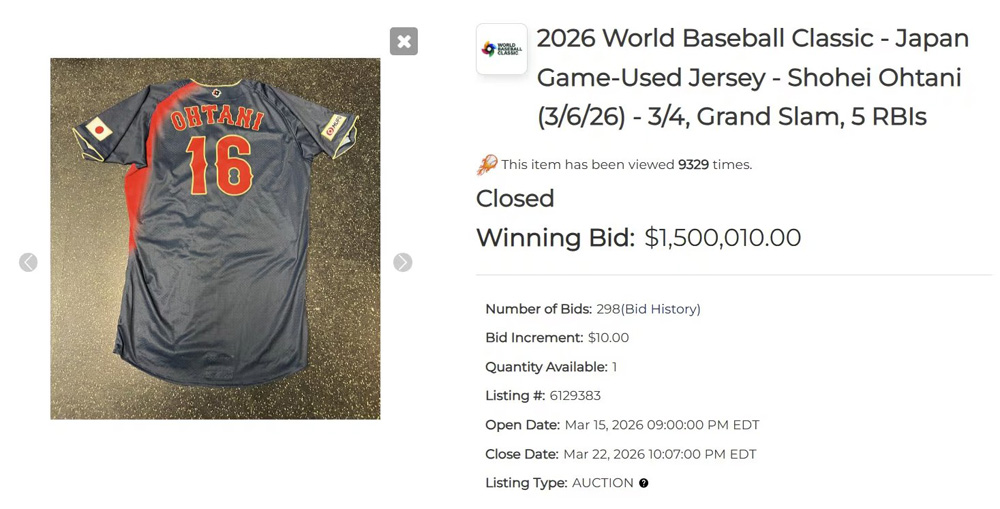Click the Open Date value
1000x509 pixels.
tap(662, 425)
